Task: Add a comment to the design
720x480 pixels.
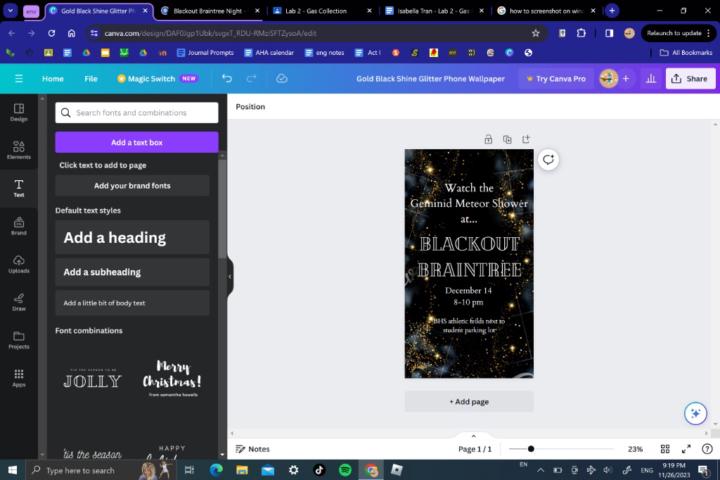Action: 548,159
